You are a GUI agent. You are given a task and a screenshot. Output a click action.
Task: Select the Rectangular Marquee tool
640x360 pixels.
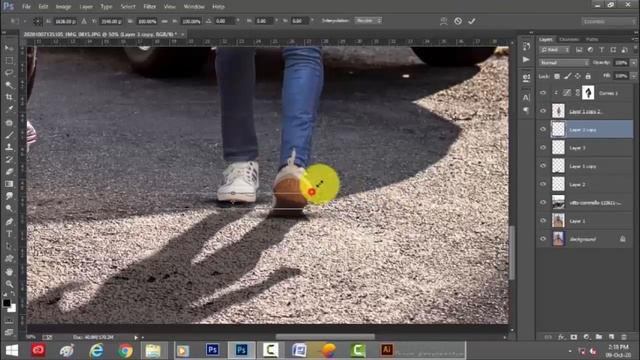pyautogui.click(x=9, y=60)
